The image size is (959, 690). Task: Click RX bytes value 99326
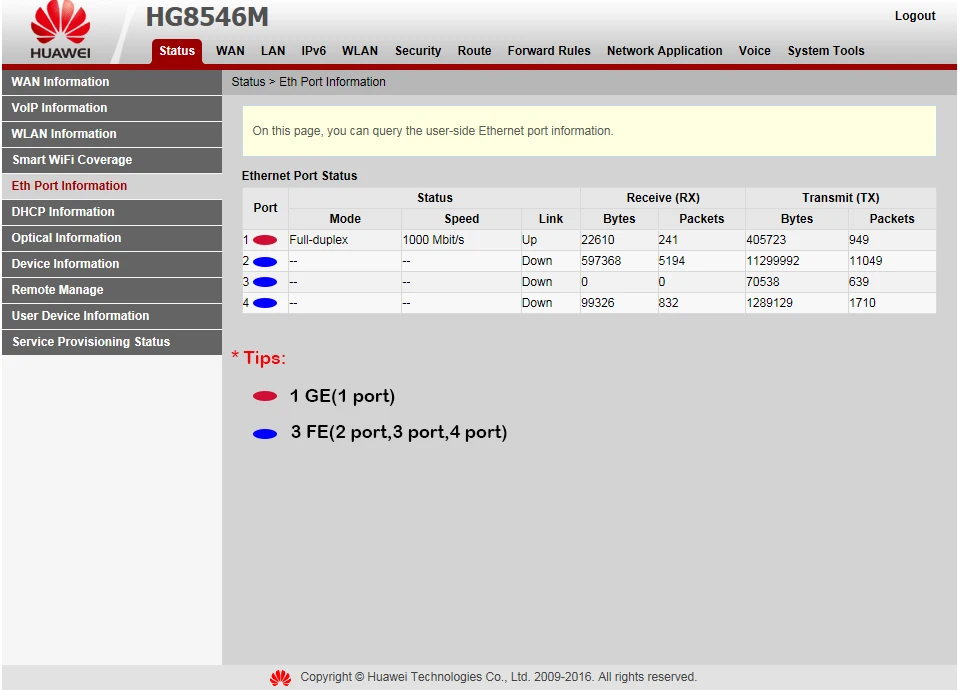[598, 303]
